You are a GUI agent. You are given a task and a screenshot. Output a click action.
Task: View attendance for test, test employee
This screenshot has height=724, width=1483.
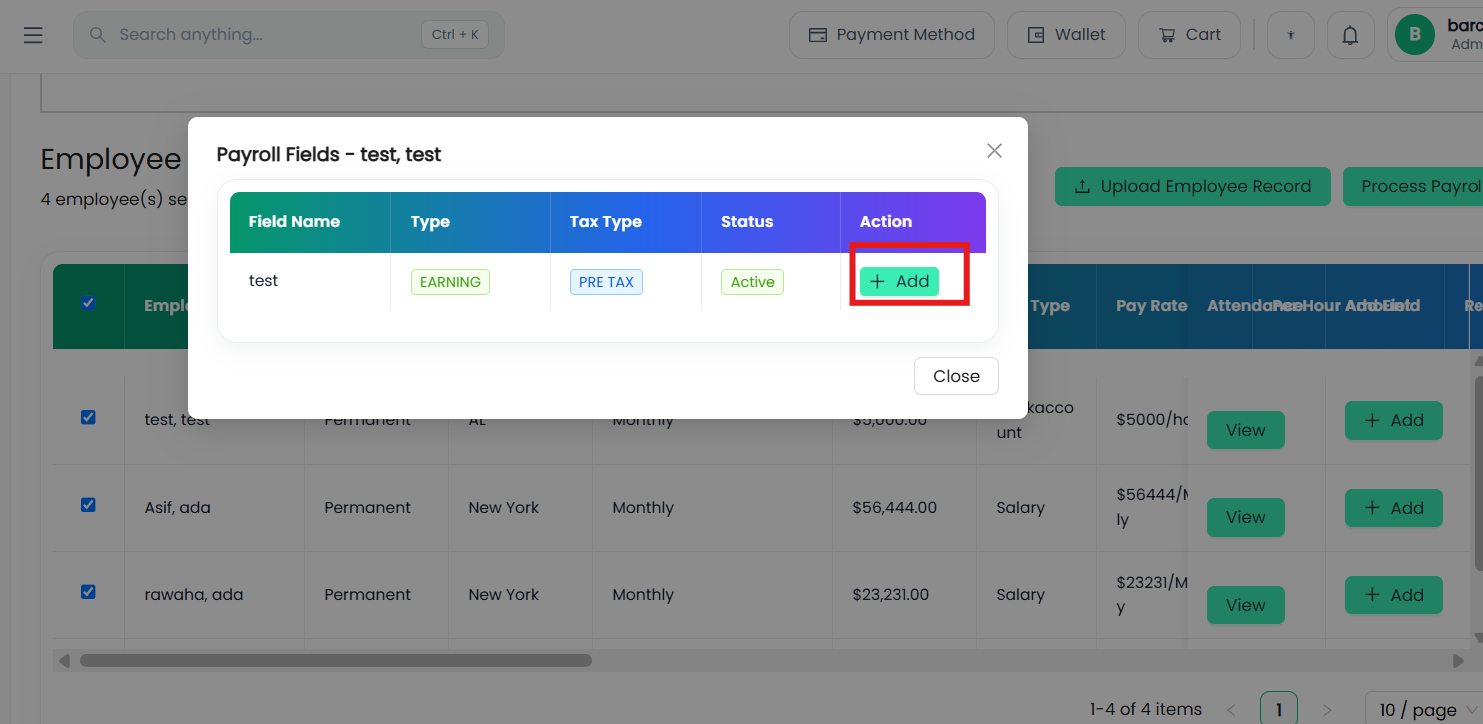tap(1246, 430)
